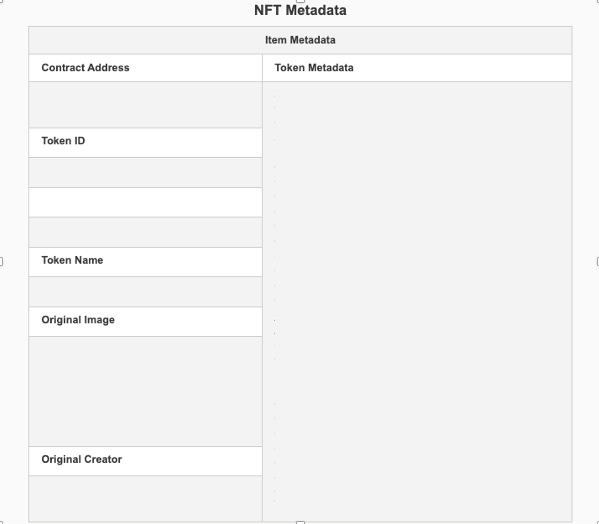
Task: Click the gray cell directly above Token Name
Action: (146, 232)
